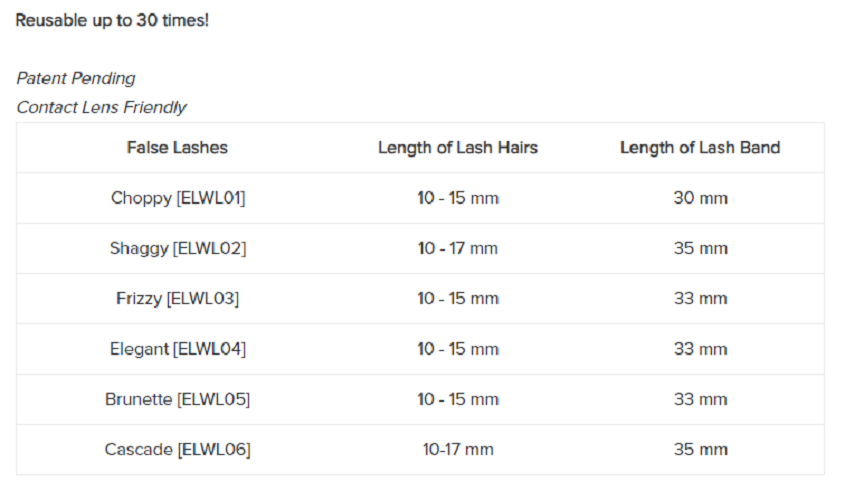Click Frizzy's 33 mm lash band value
The width and height of the screenshot is (845, 500).
(701, 298)
